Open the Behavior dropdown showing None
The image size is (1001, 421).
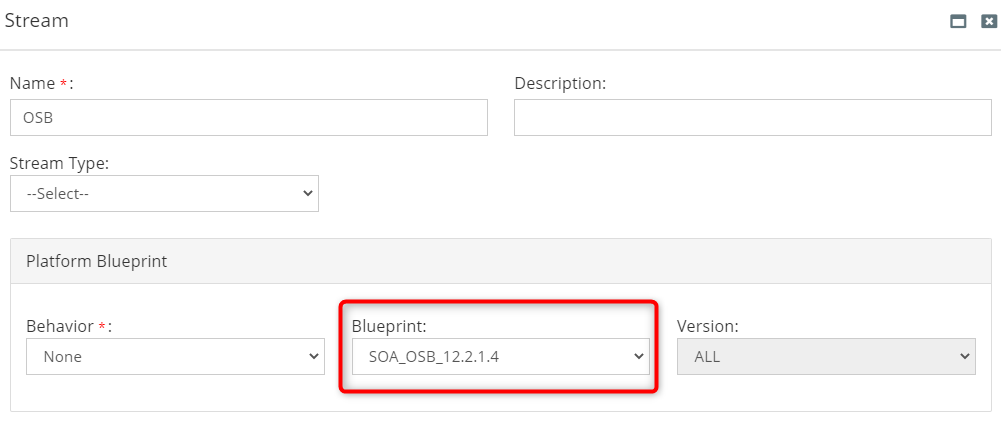click(x=176, y=356)
